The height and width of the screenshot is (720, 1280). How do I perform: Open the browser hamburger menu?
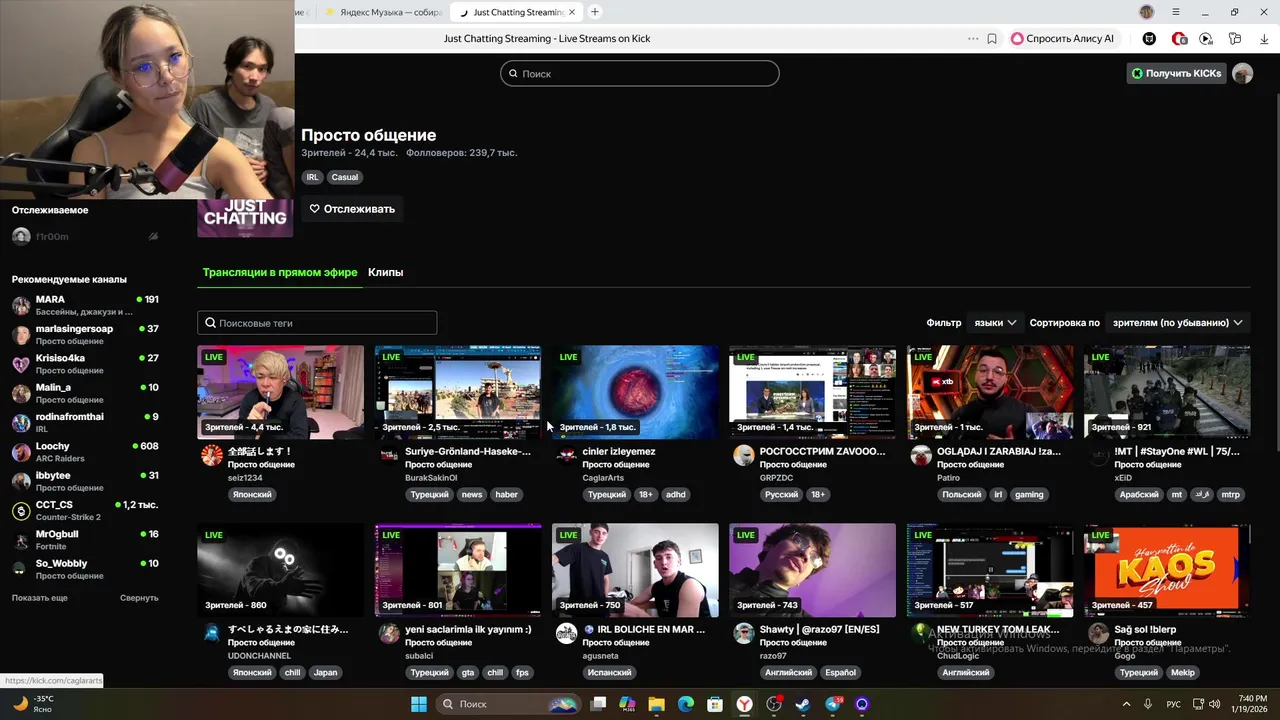coord(1175,12)
